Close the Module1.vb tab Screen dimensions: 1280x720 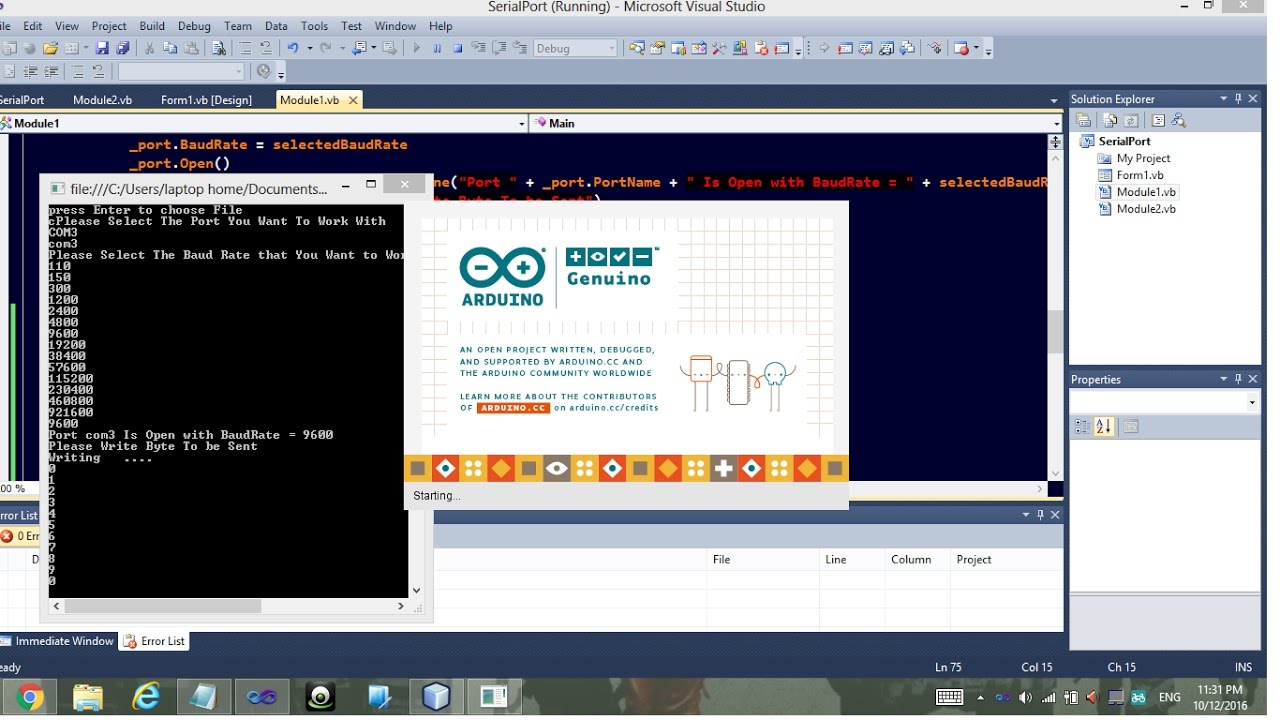point(352,100)
